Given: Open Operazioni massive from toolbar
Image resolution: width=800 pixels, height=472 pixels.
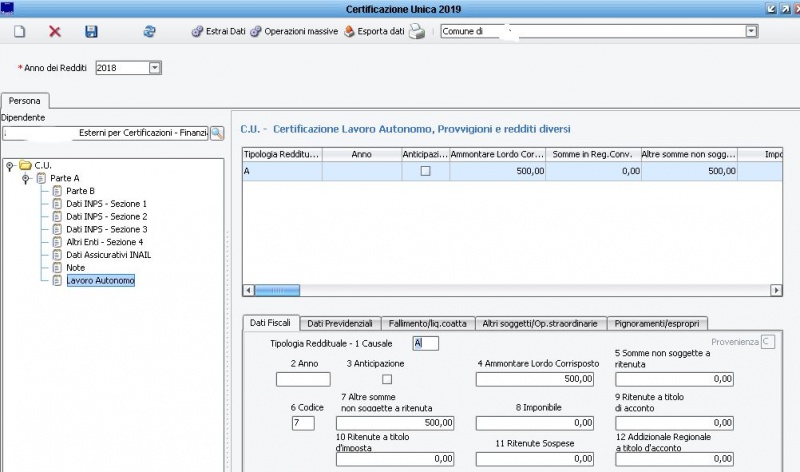Looking at the screenshot, I should pyautogui.click(x=294, y=32).
